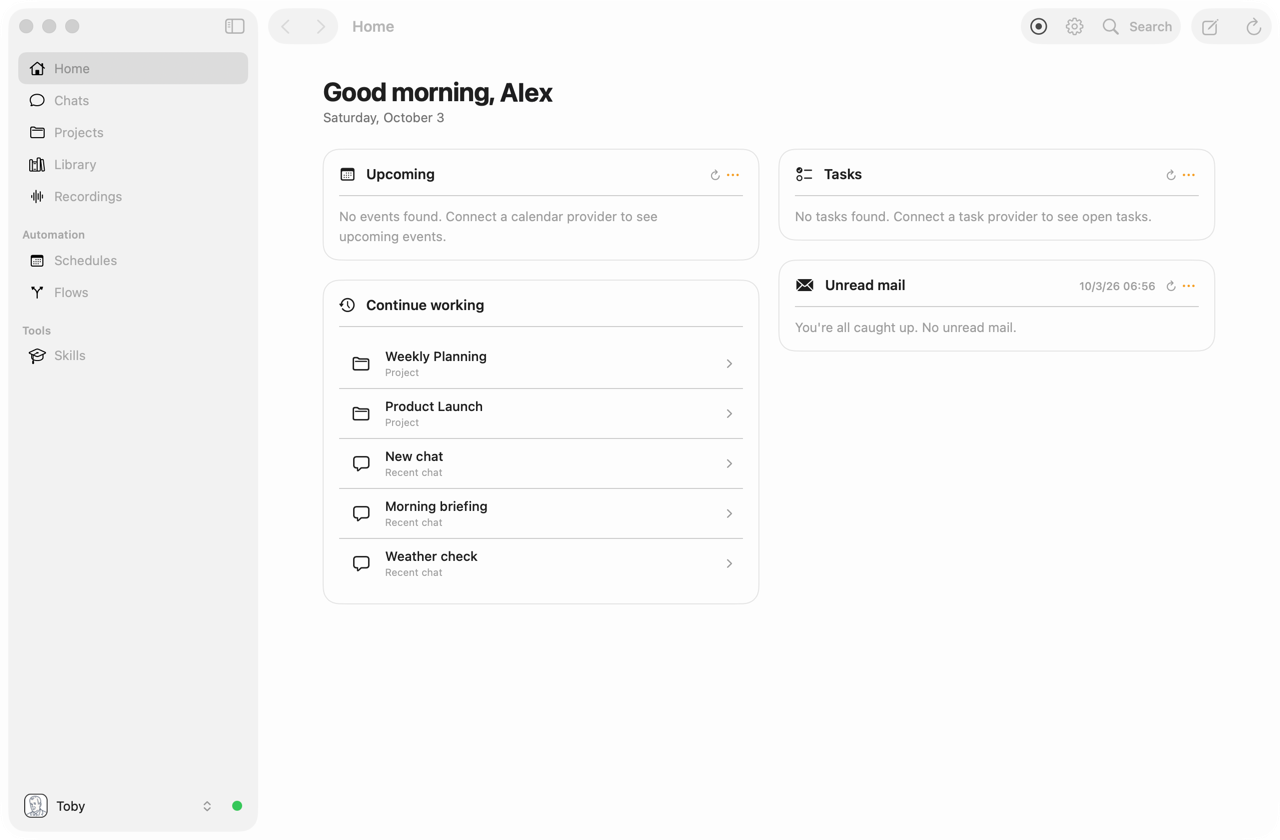Open Skills under Tools
Viewport: 1280px width, 840px height.
point(133,355)
